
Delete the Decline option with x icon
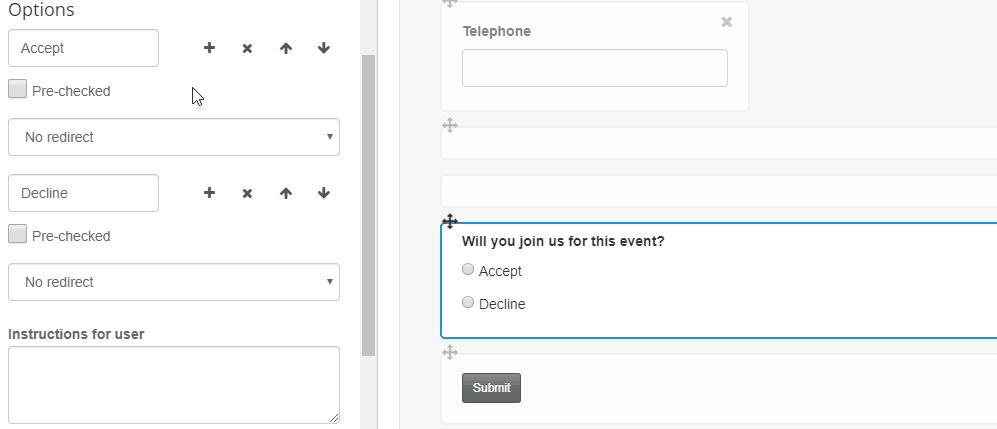[x=247, y=193]
